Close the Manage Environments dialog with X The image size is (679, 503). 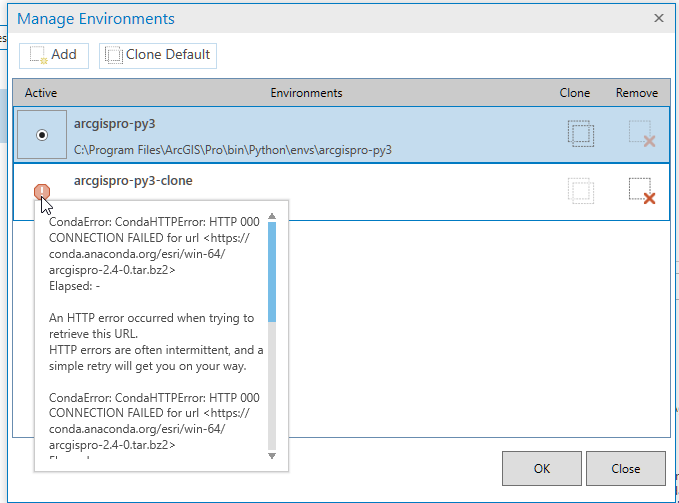tap(659, 18)
